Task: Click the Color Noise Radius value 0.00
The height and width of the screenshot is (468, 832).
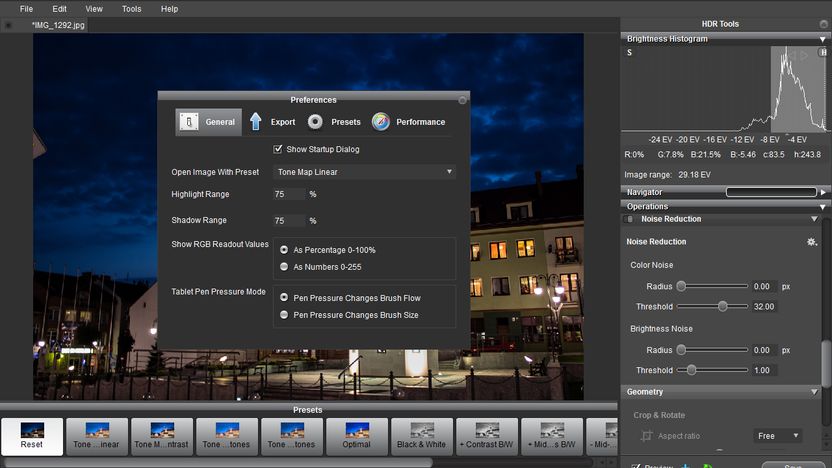Action: pyautogui.click(x=764, y=286)
